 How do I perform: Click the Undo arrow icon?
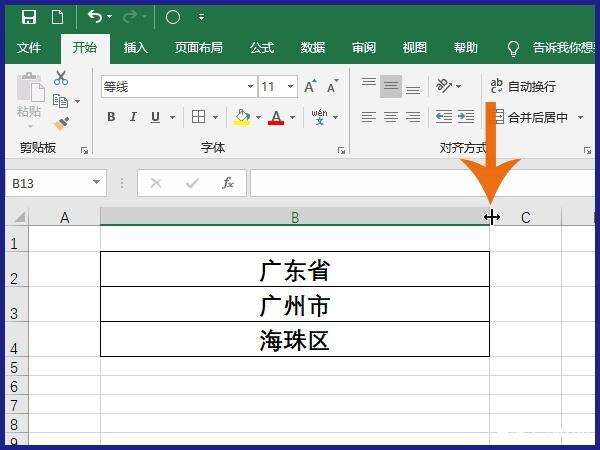tap(95, 16)
